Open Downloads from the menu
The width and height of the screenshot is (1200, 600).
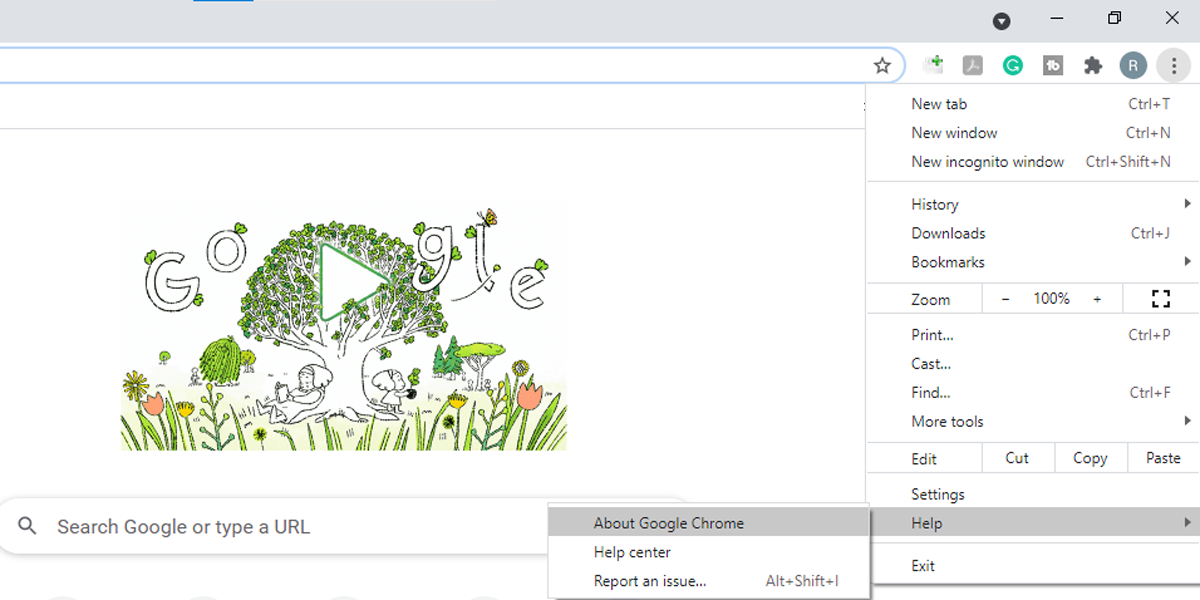click(x=1033, y=233)
